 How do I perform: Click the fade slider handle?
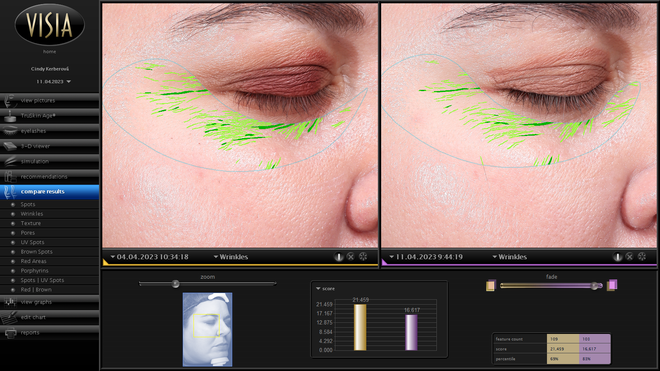coord(594,286)
